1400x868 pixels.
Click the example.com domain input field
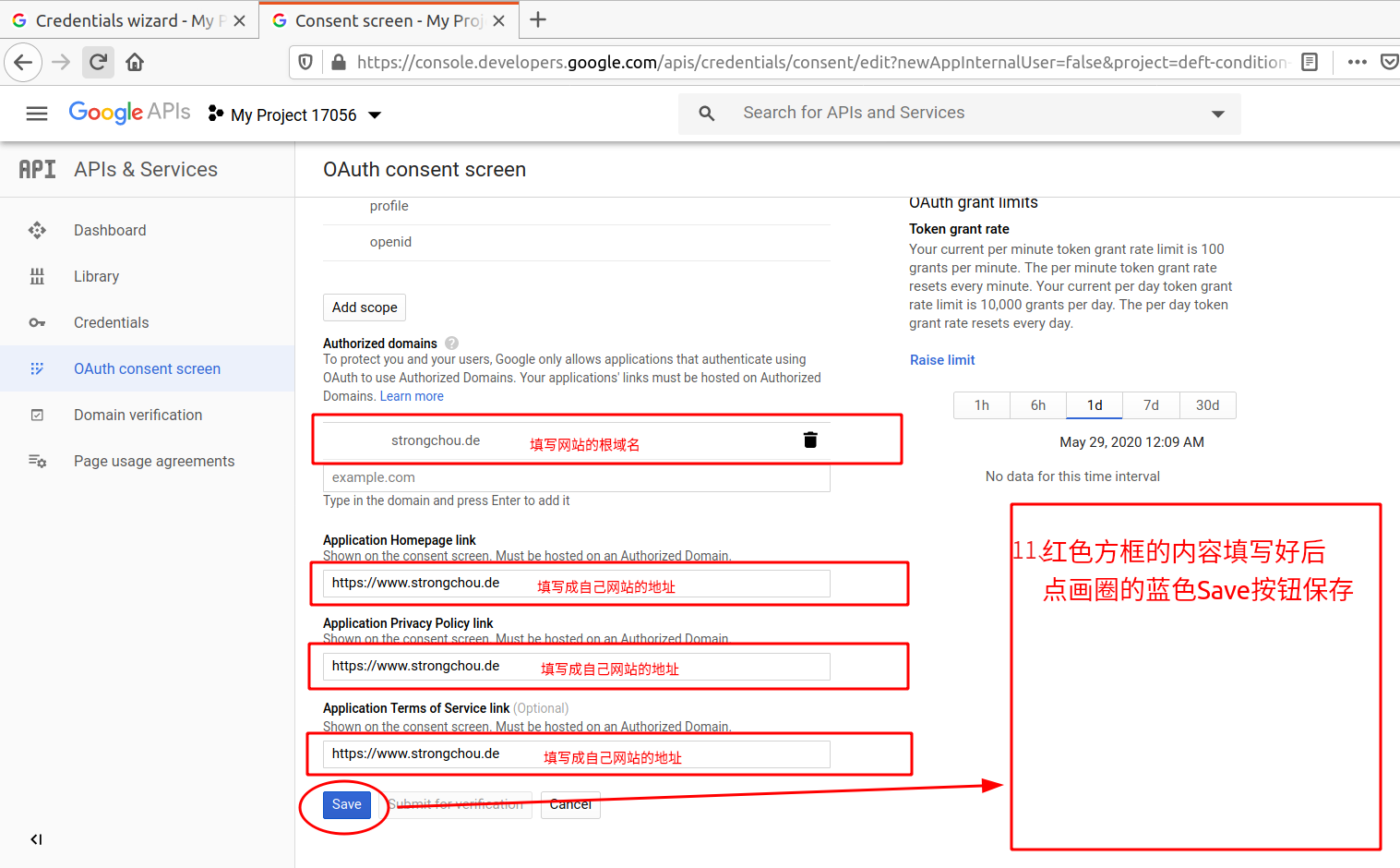(x=577, y=477)
